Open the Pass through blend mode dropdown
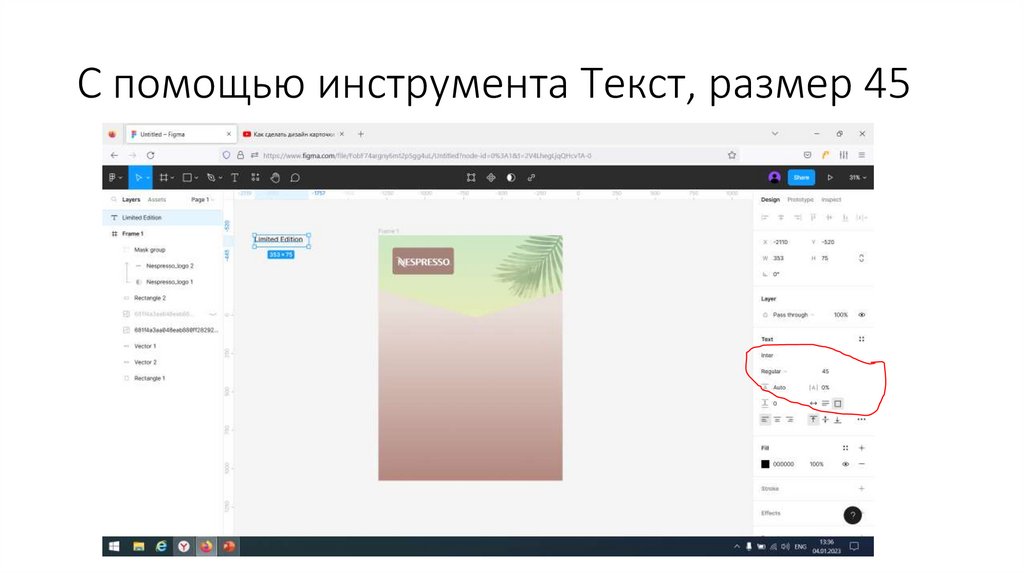The height and width of the screenshot is (574, 1024). tap(792, 314)
